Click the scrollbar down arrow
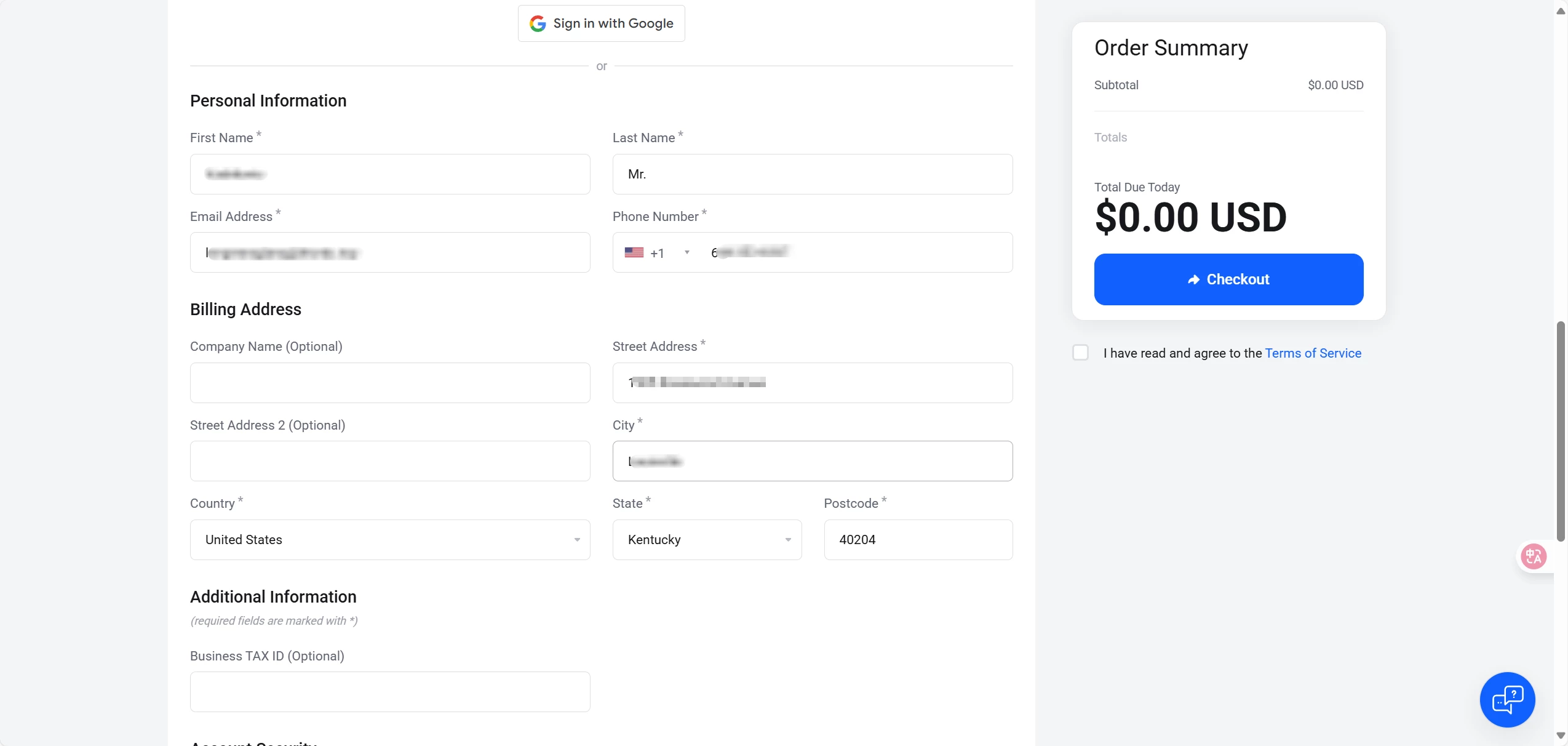 [1561, 735]
